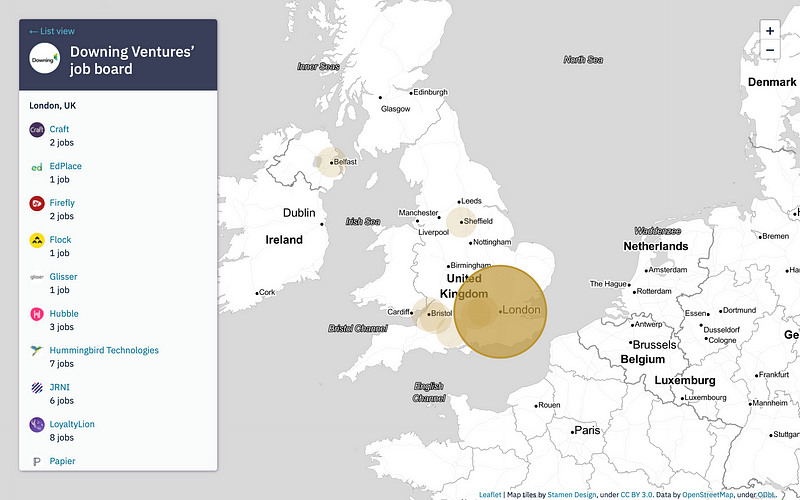This screenshot has width=800, height=500.
Task: Click the EdPlace logo icon
Action: tap(36, 166)
